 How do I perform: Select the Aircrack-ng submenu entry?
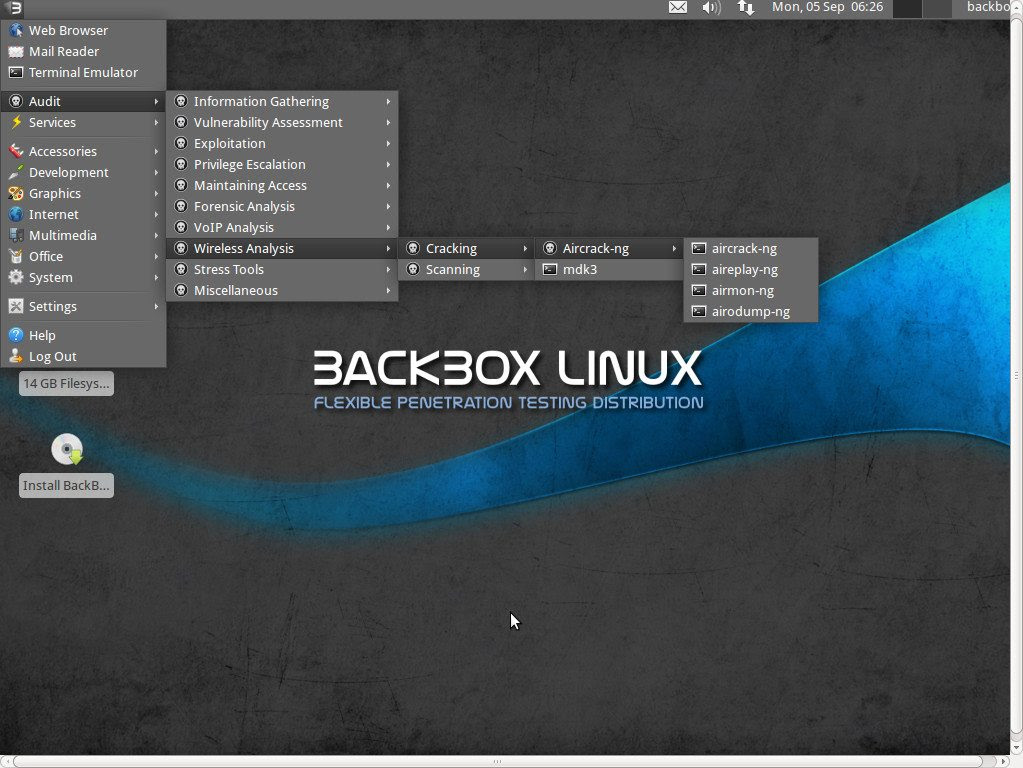609,249
